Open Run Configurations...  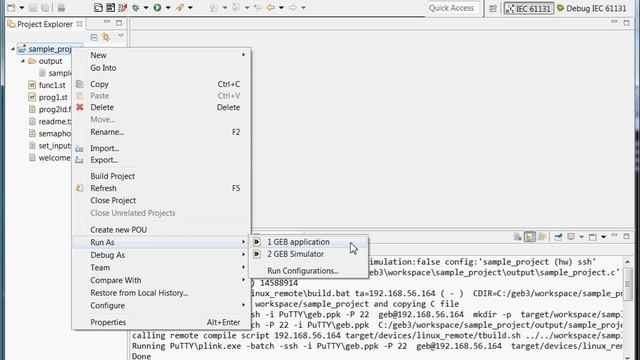pyautogui.click(x=309, y=271)
